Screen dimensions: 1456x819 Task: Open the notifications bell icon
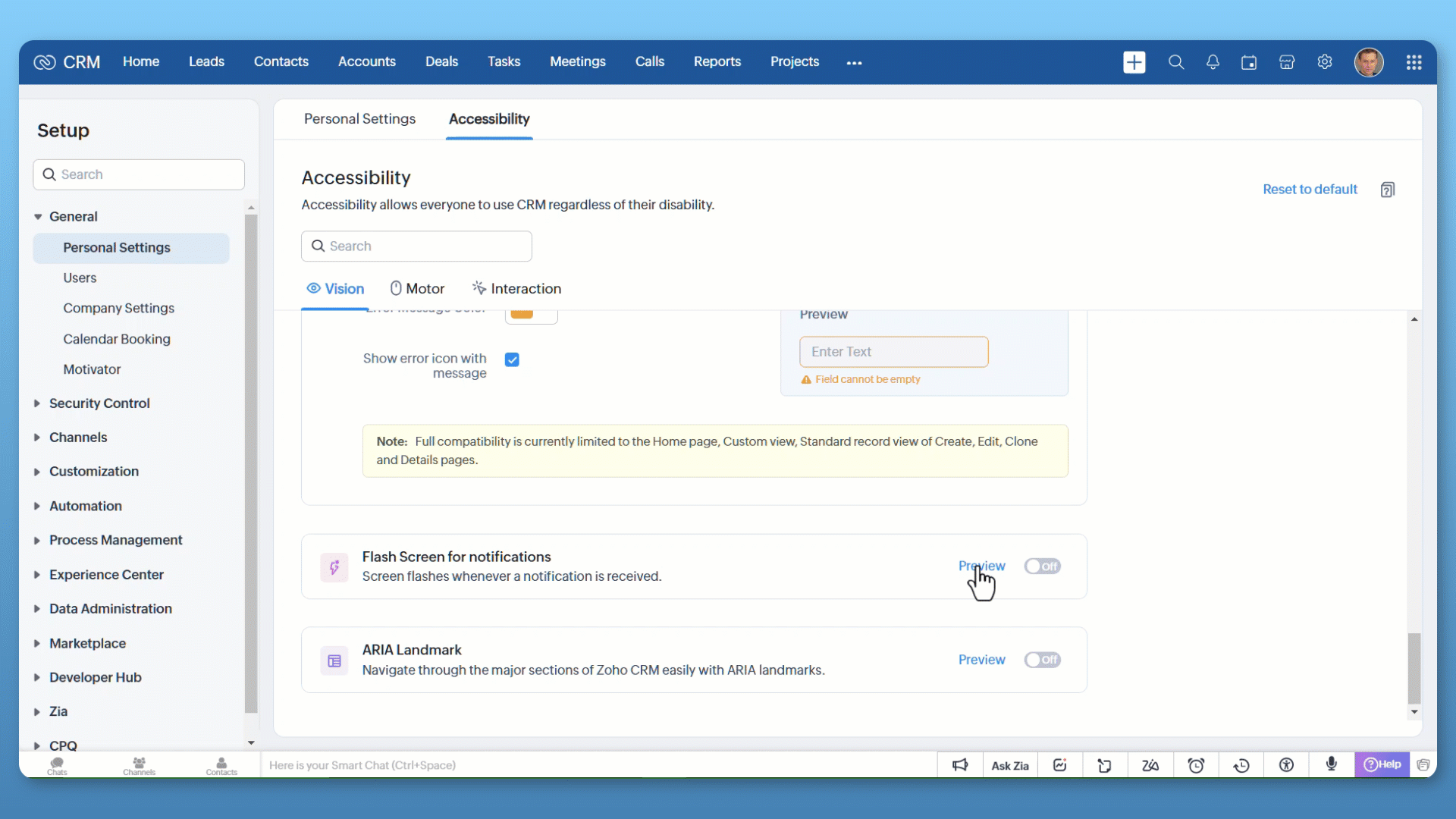(x=1213, y=62)
